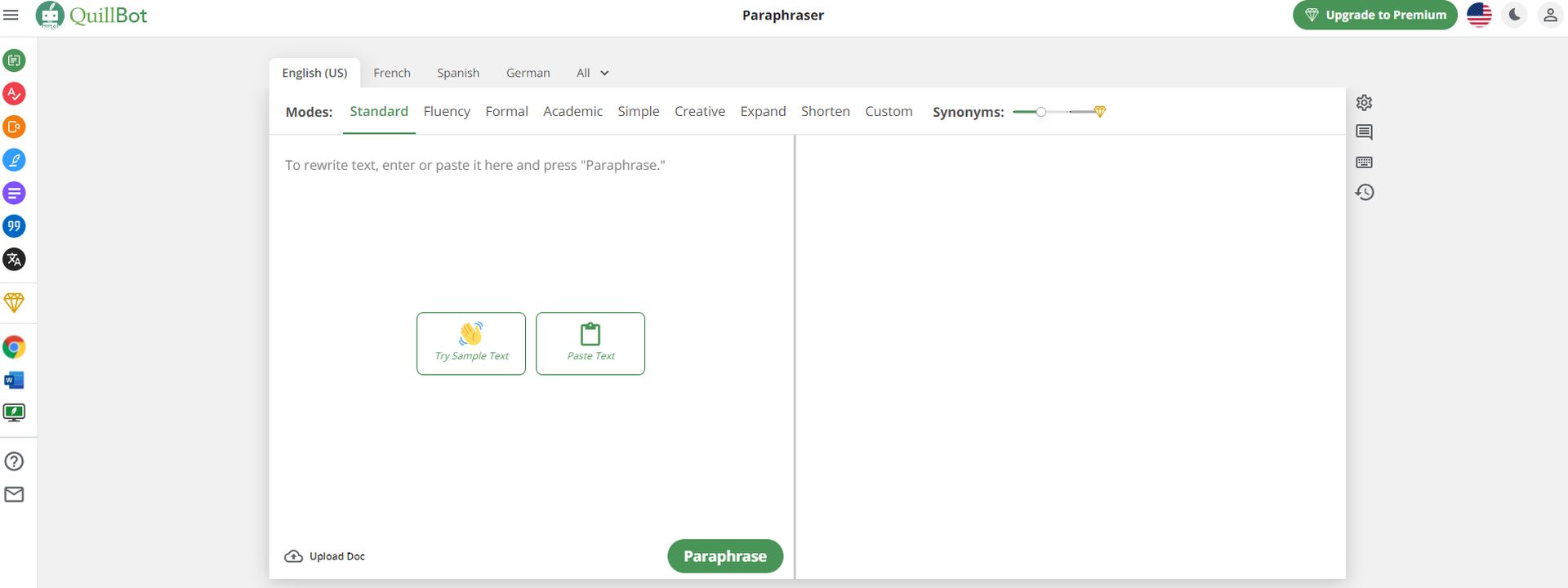This screenshot has height=588, width=1568.
Task: Open the feedback comment icon
Action: click(x=1364, y=132)
